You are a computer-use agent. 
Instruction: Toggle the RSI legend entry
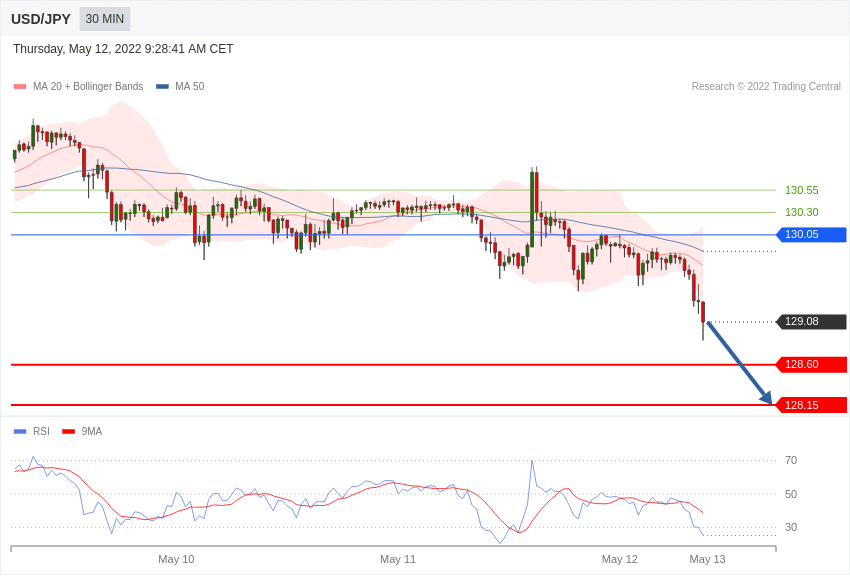click(x=31, y=431)
